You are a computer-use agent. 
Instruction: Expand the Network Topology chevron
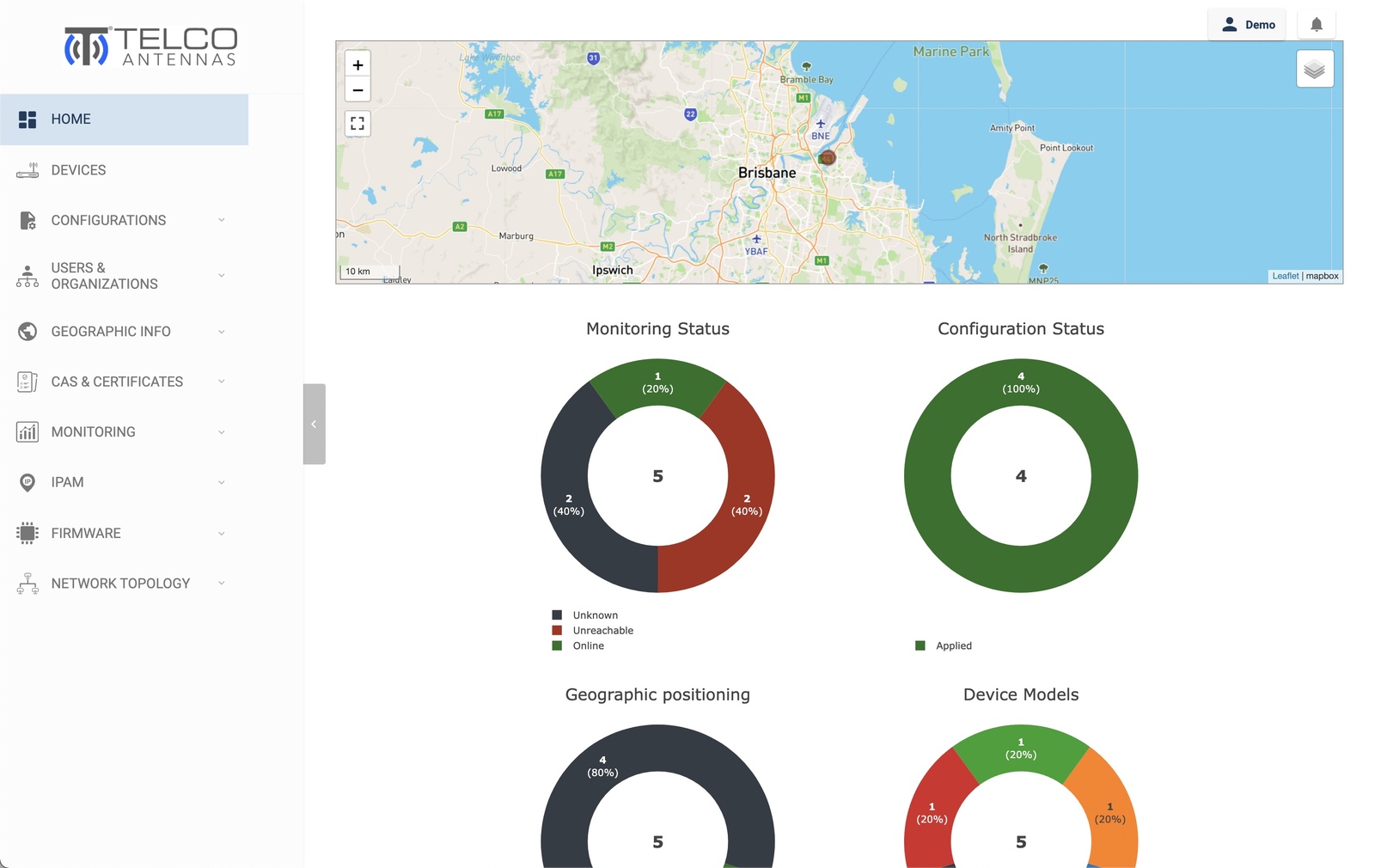(221, 584)
